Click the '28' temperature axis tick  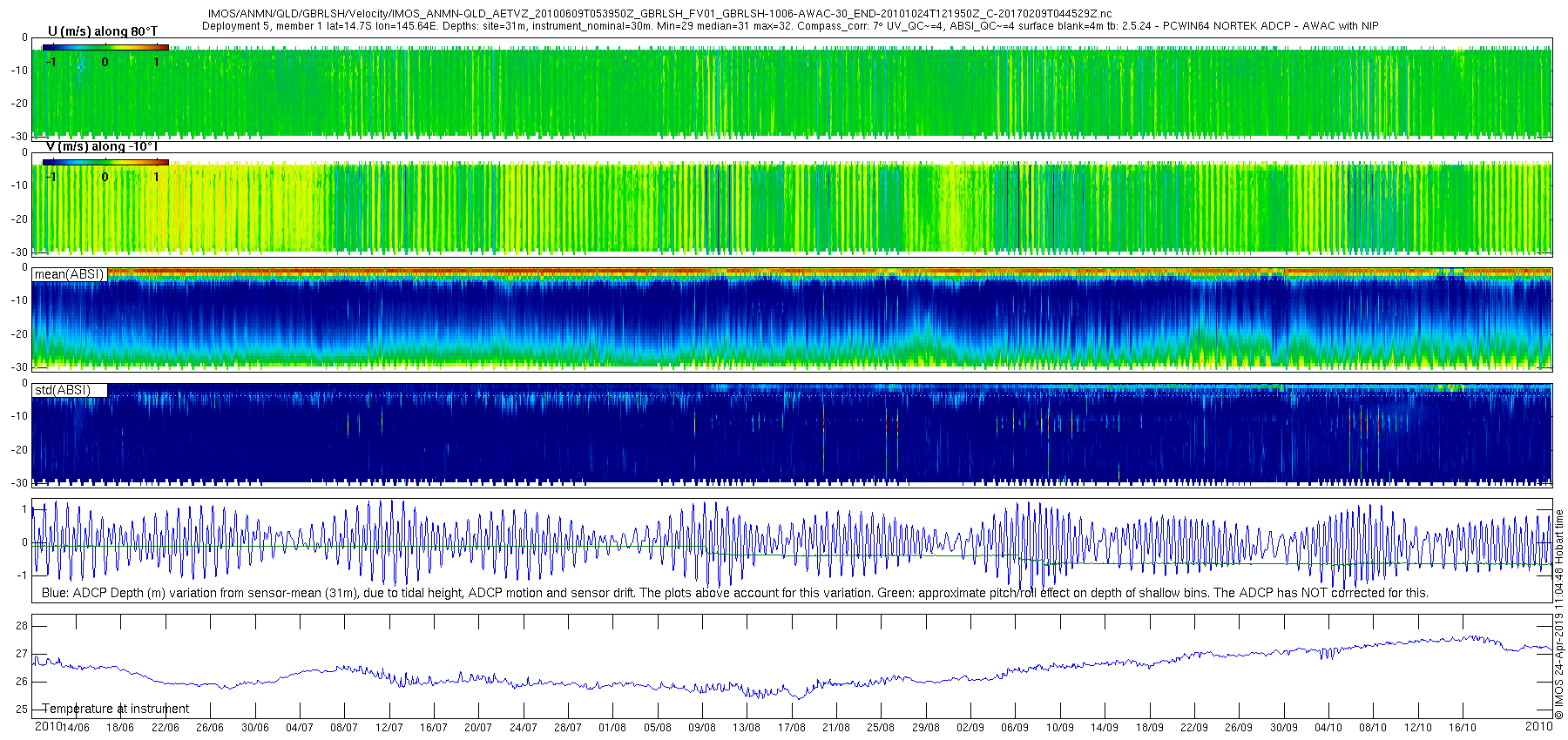[22, 626]
